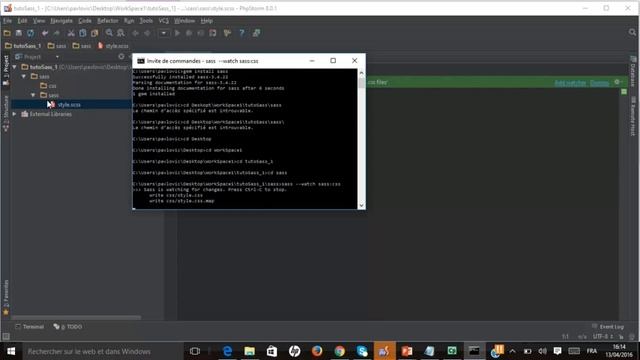The image size is (640, 360).
Task: Click the Open folder icon in PhpStorm toolbar
Action: 7,33
